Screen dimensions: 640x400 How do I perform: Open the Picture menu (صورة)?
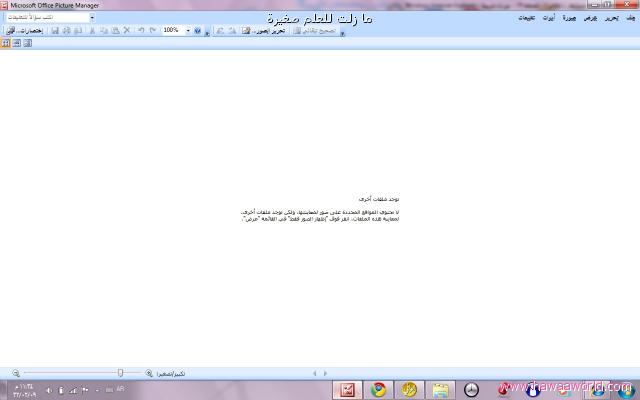pyautogui.click(x=568, y=18)
